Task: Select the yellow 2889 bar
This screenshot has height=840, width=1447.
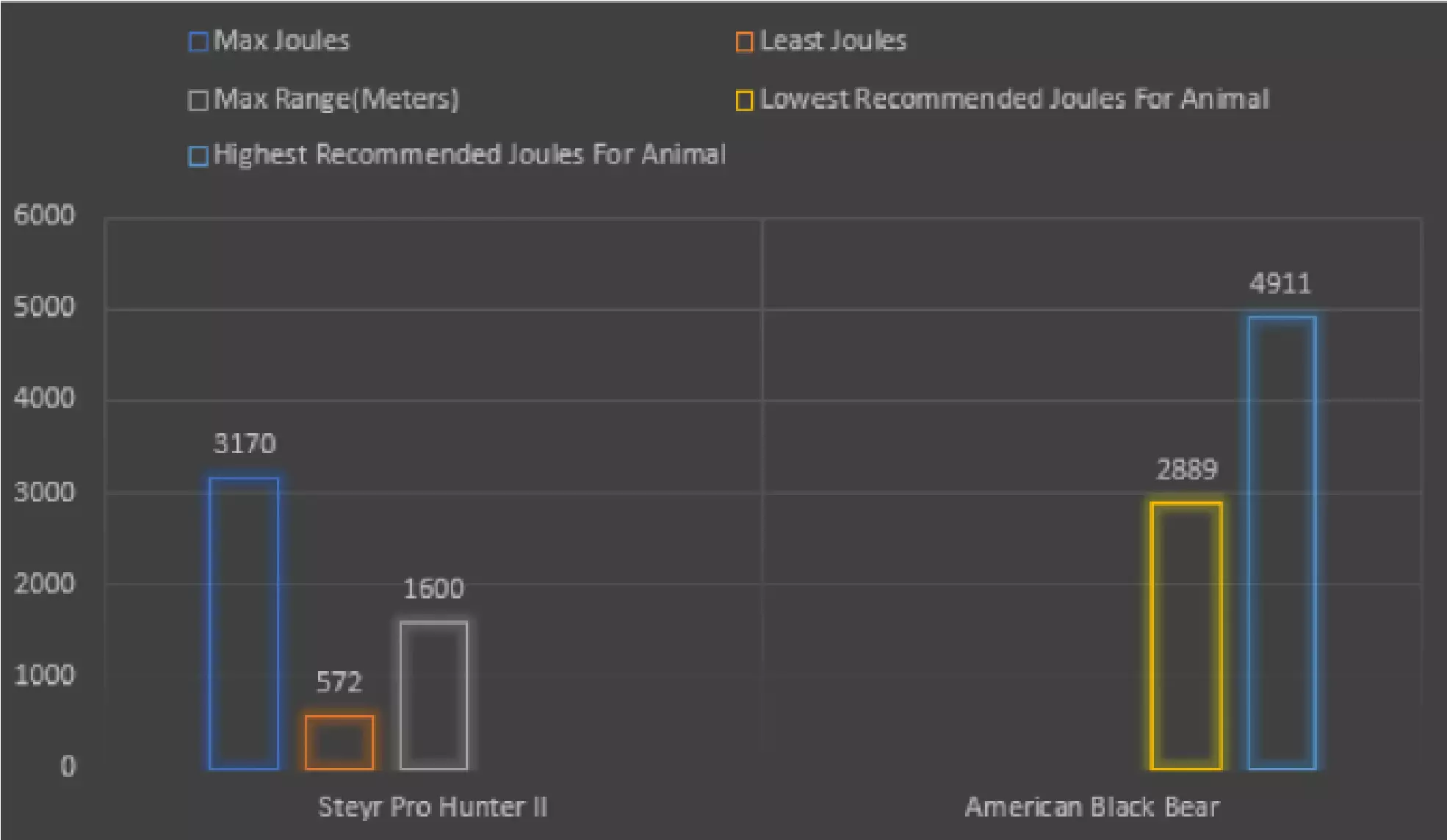Action: (x=1186, y=635)
